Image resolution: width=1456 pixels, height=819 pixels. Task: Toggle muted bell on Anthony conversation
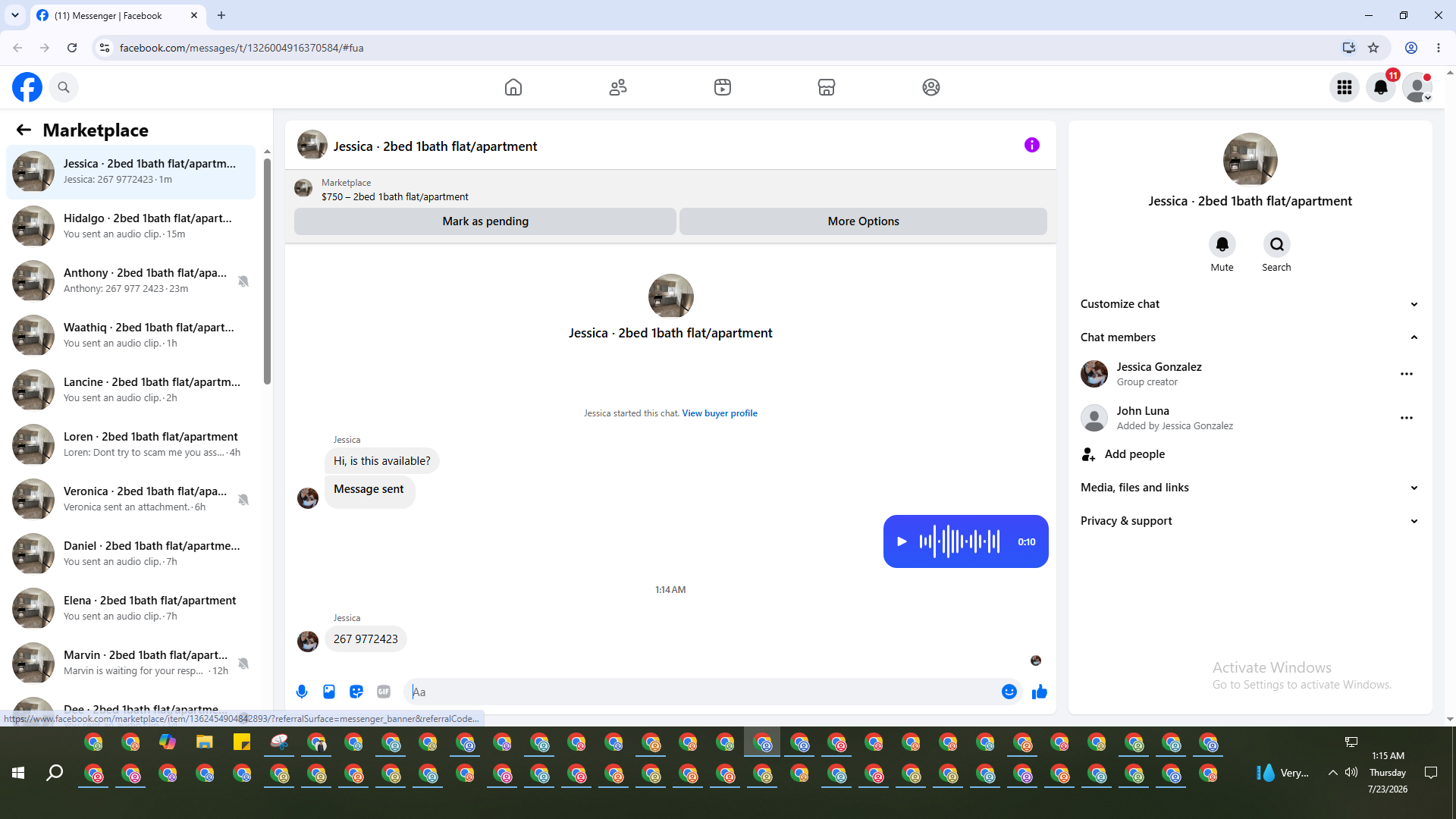coord(243,281)
